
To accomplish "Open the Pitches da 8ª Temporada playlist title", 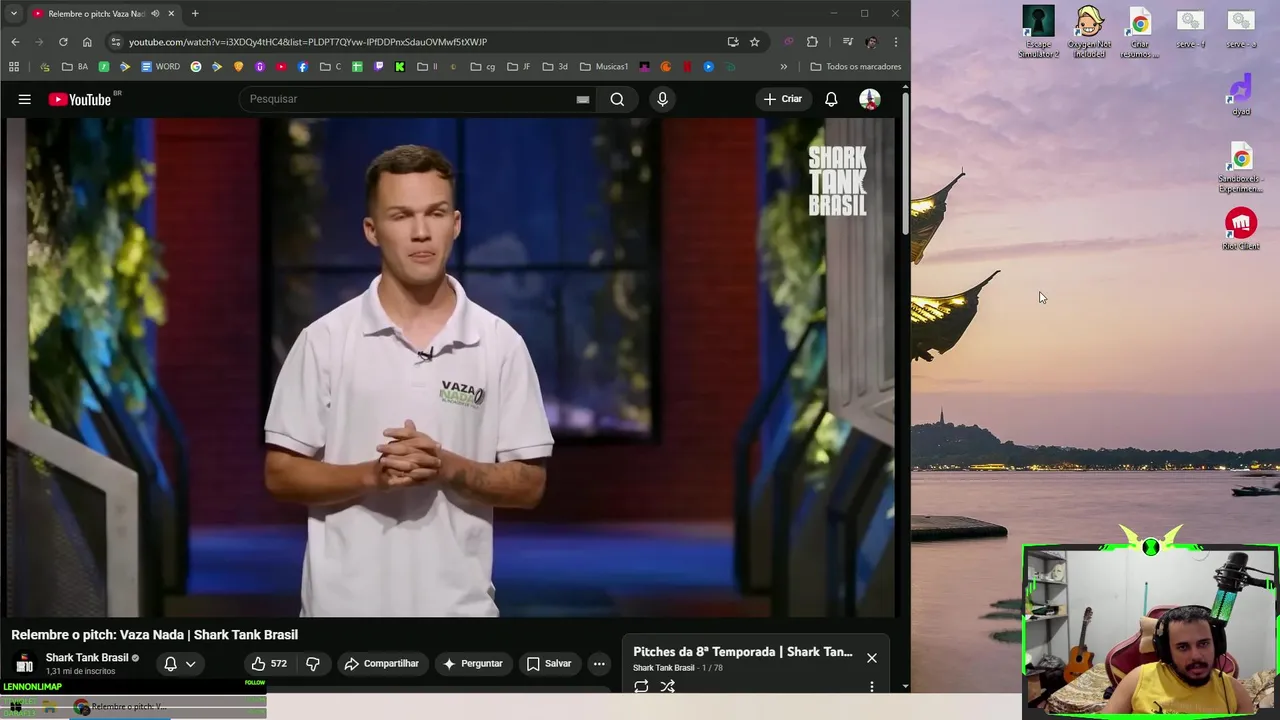I will click(743, 652).
